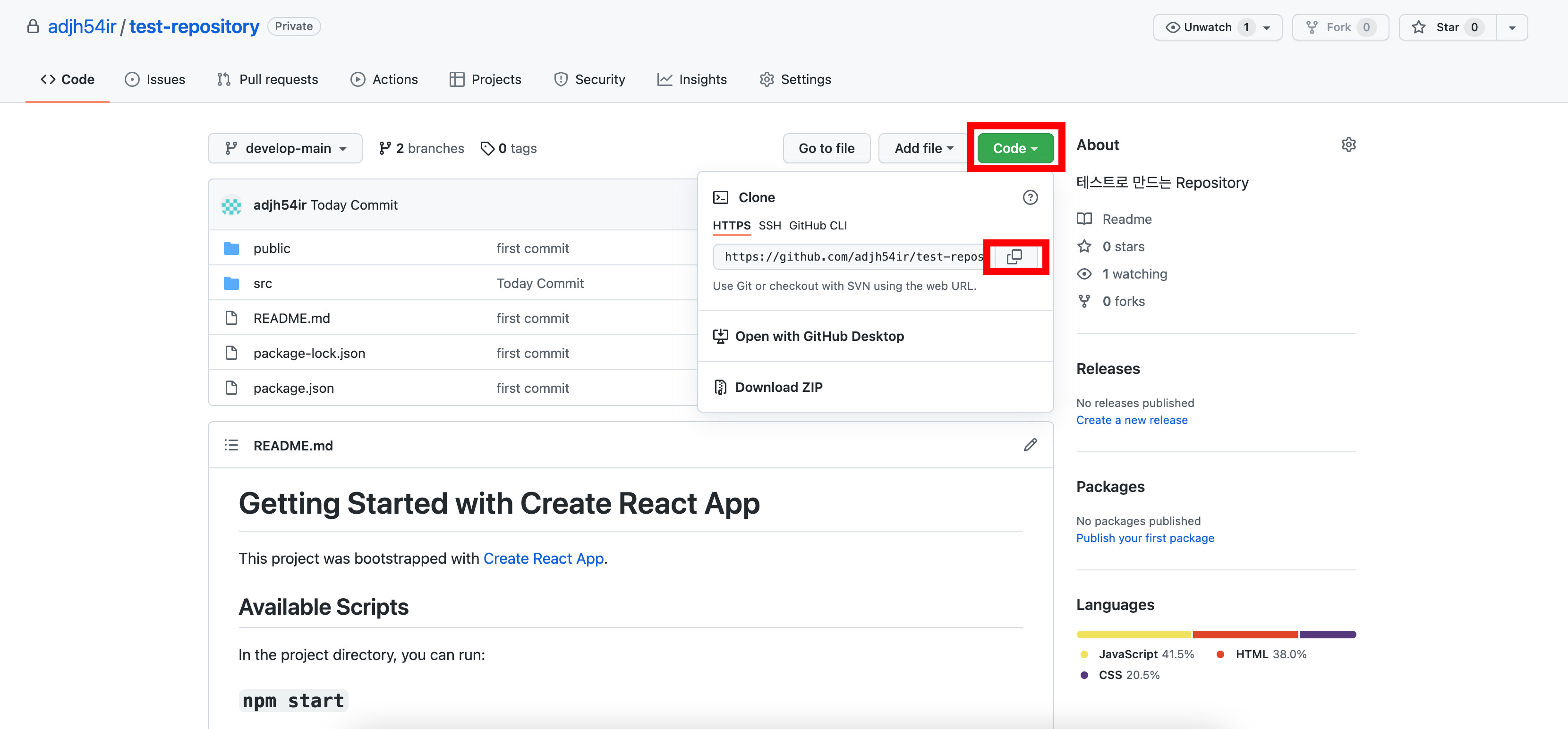
Task: Click the HTTPS clone URL text field
Action: [852, 257]
